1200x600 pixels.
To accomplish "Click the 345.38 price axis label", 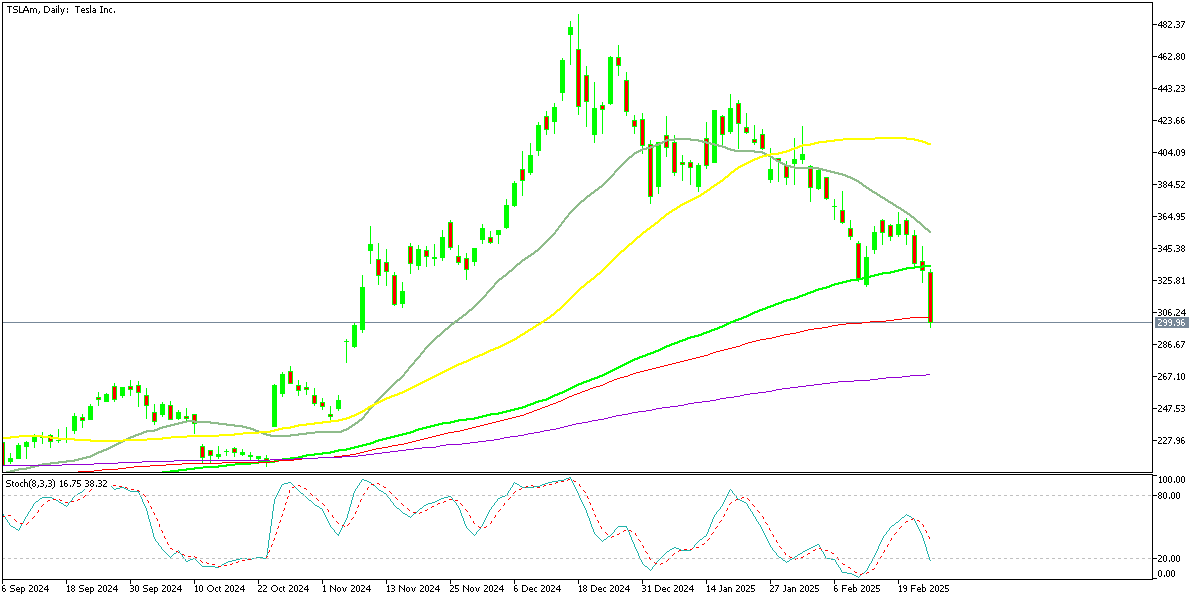I will [1170, 249].
